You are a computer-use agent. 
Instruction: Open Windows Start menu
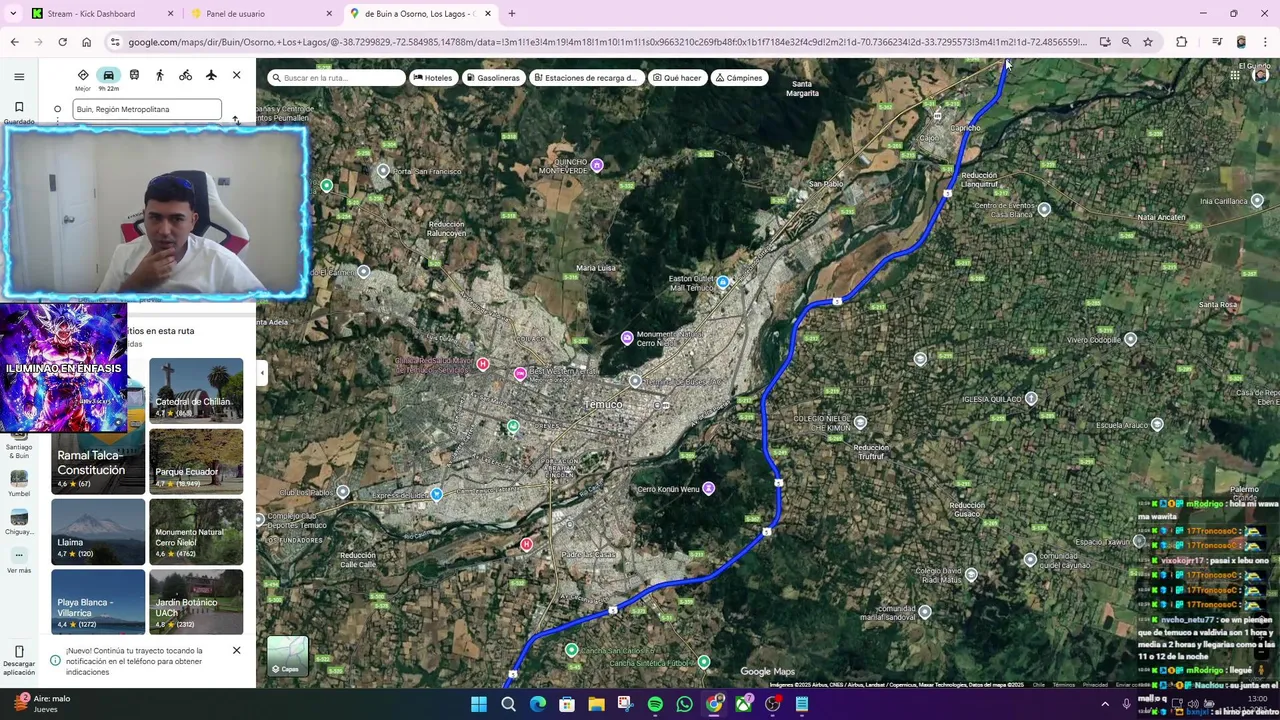(479, 704)
